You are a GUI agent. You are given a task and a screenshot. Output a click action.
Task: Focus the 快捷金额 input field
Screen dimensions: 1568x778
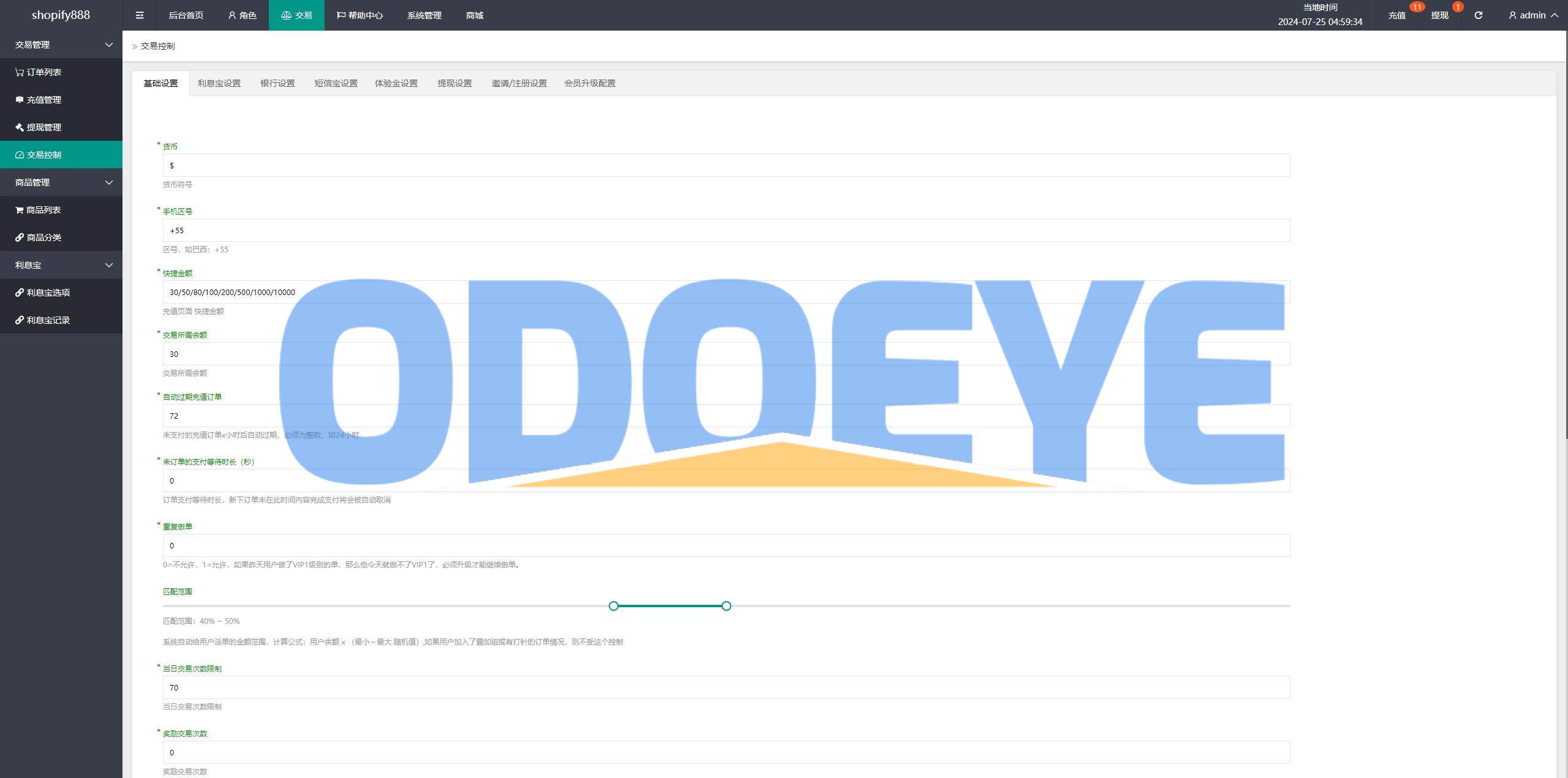(x=726, y=292)
